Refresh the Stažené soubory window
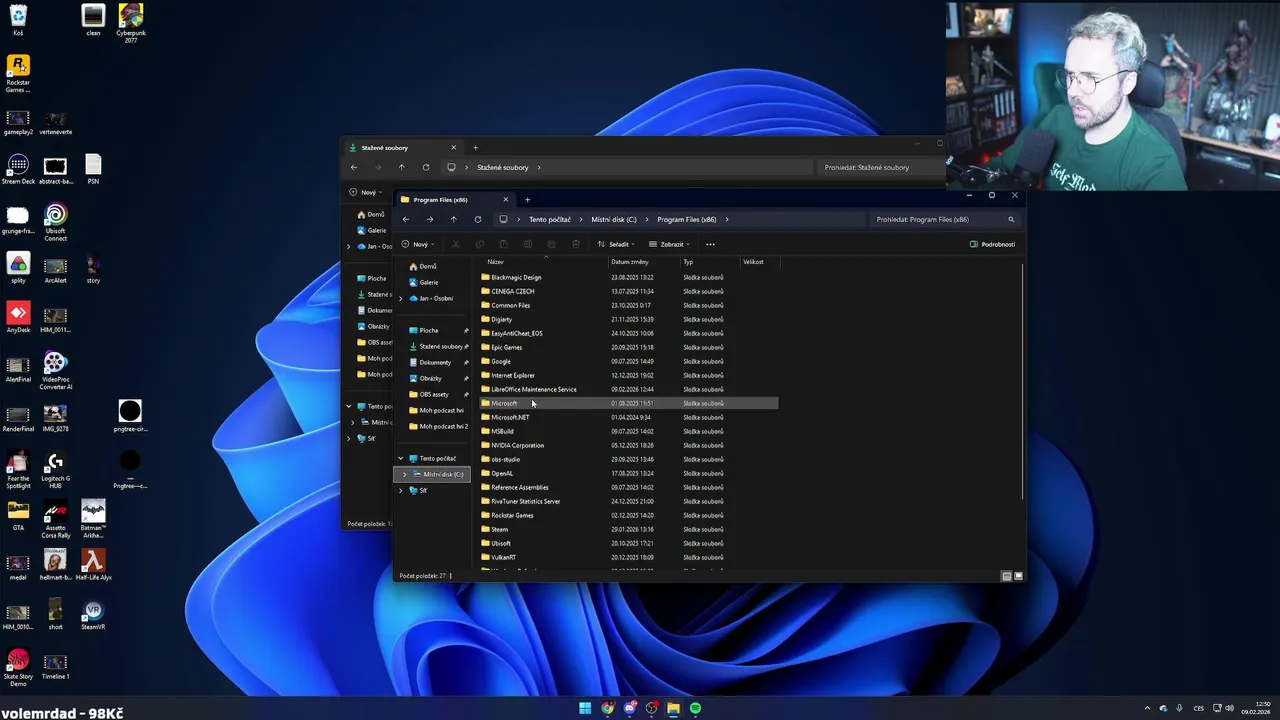This screenshot has height=720, width=1280. [426, 167]
